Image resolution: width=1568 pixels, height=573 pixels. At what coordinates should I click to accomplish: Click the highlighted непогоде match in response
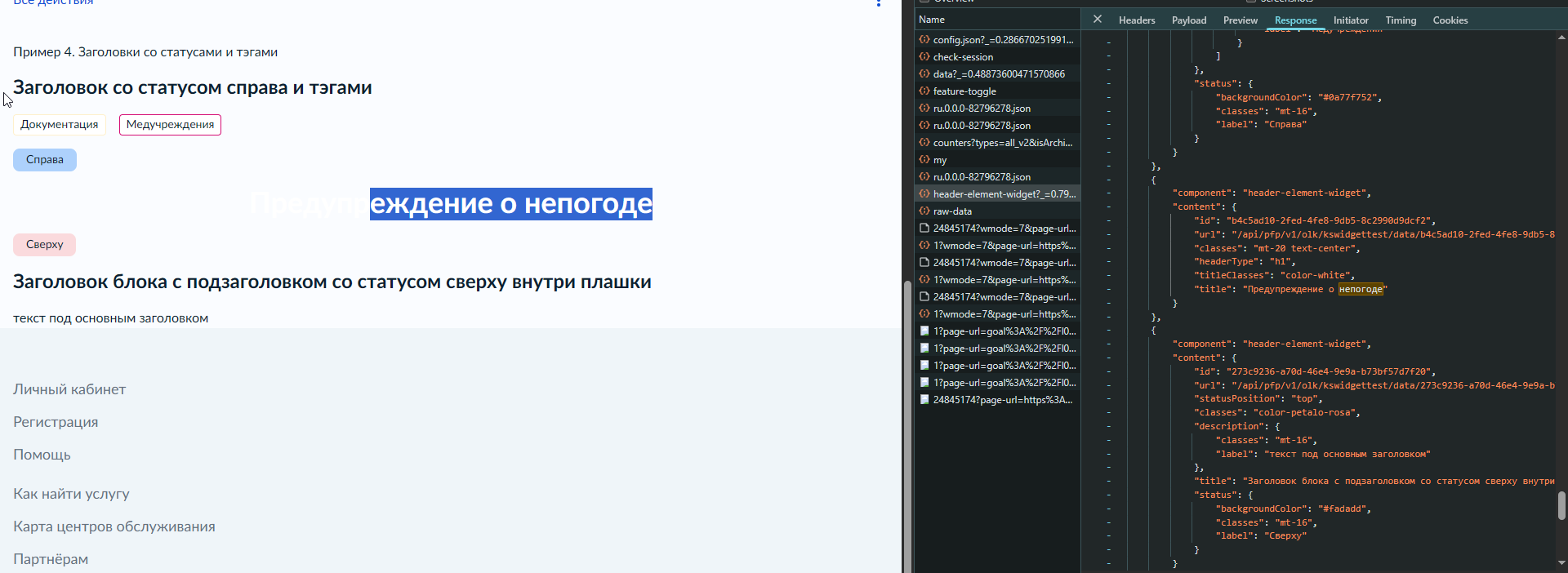1361,289
